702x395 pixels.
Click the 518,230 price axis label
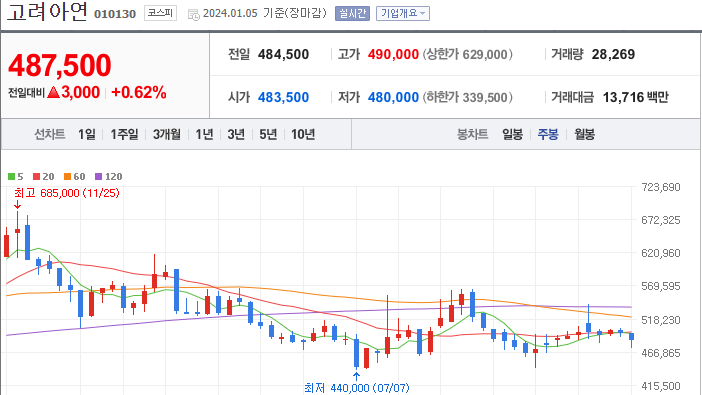click(x=661, y=320)
